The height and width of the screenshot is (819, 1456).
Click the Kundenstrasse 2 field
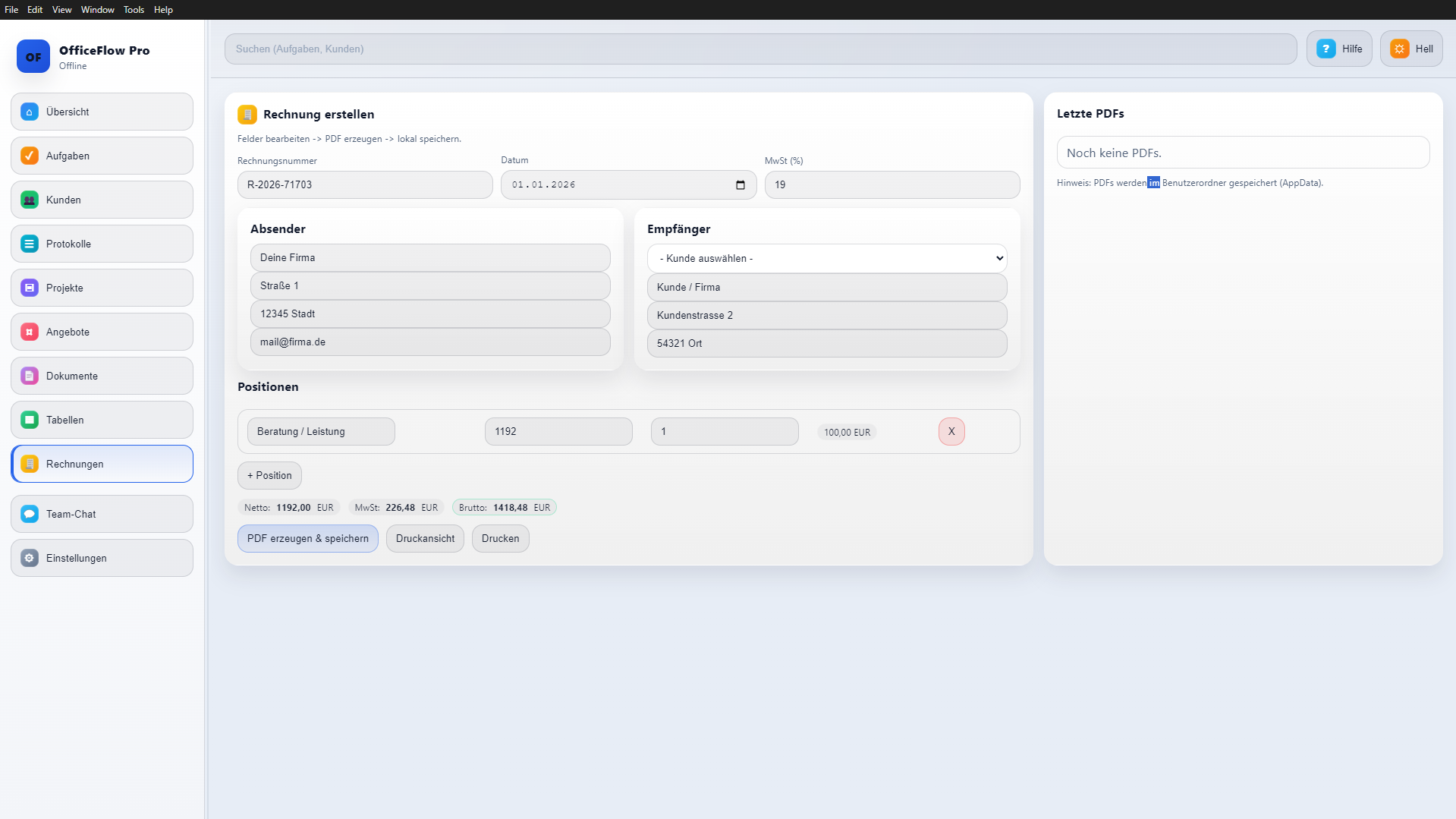tap(827, 315)
